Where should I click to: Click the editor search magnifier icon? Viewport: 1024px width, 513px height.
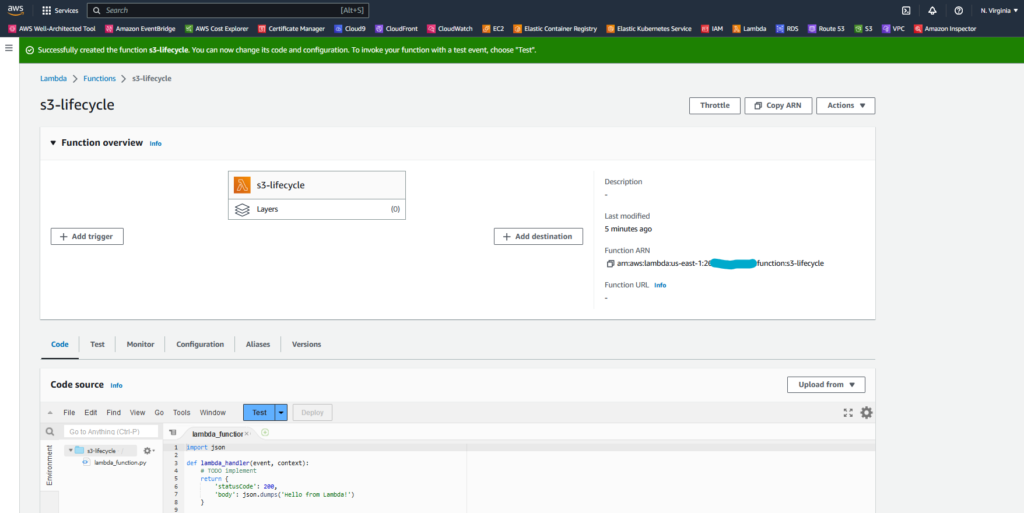click(x=50, y=431)
